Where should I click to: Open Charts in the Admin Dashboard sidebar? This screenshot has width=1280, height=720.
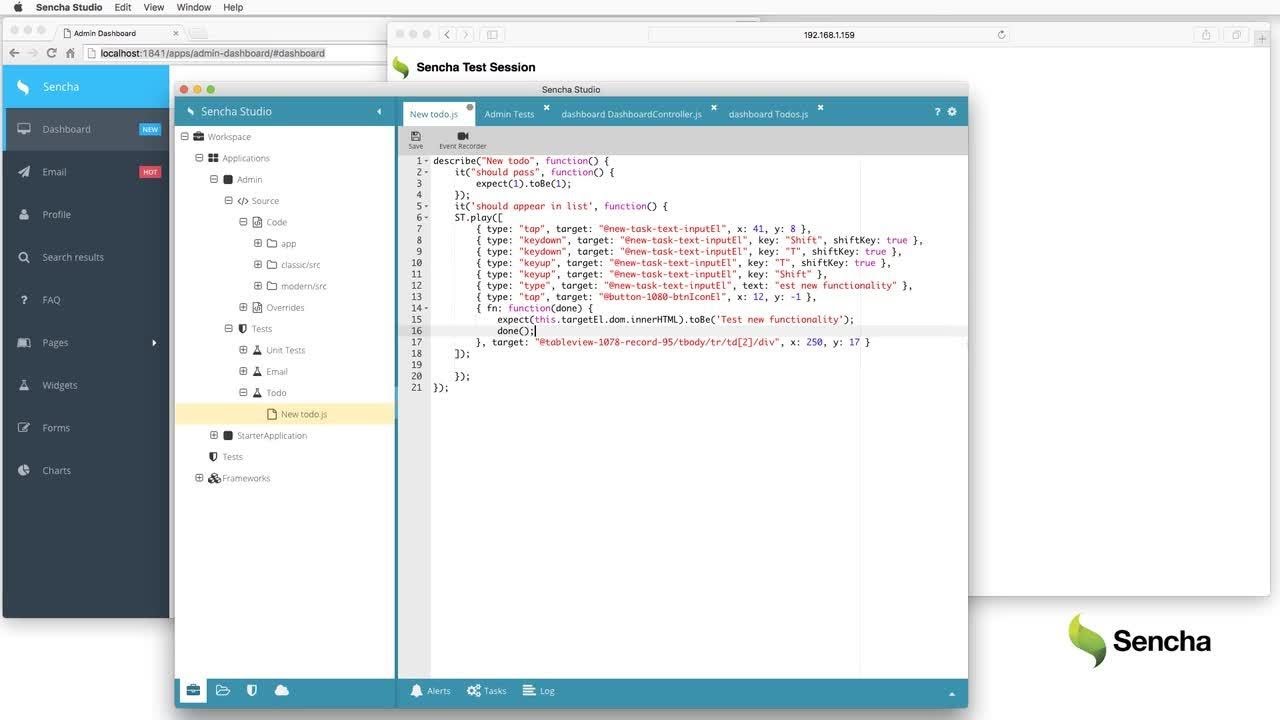86,470
